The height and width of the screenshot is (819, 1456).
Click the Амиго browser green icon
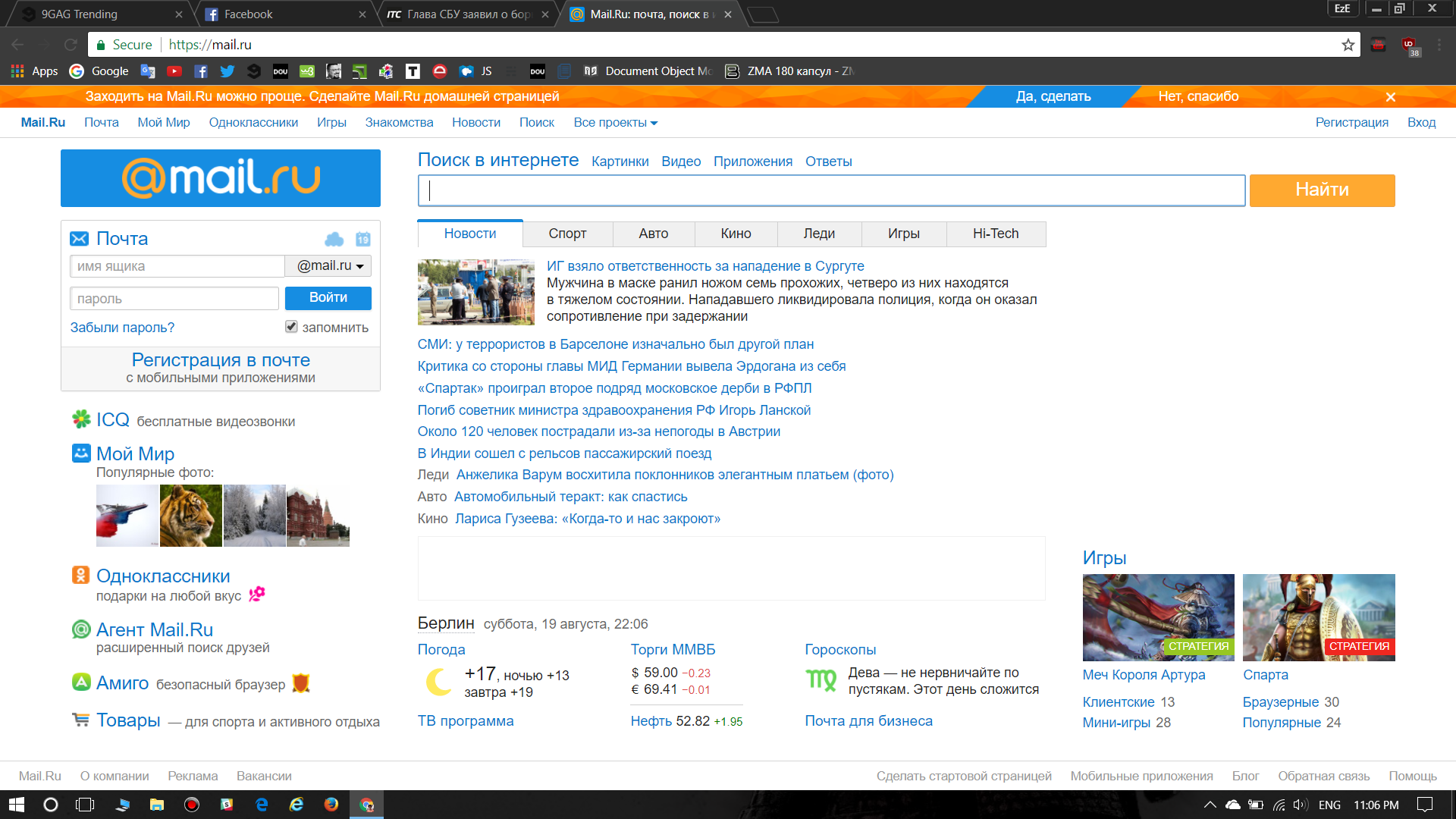[x=81, y=682]
